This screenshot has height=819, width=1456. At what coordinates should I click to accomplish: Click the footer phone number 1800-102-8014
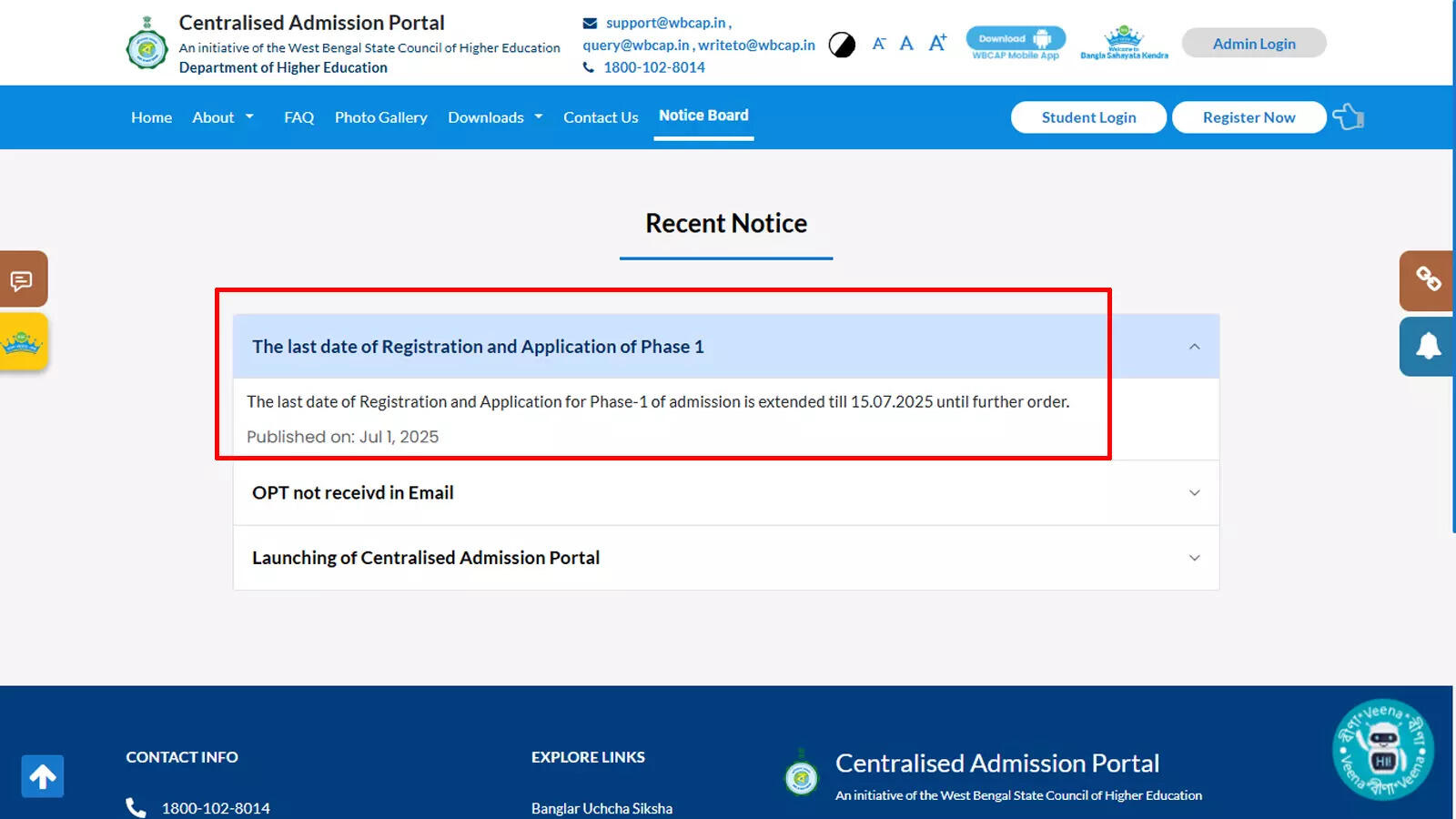(x=216, y=808)
